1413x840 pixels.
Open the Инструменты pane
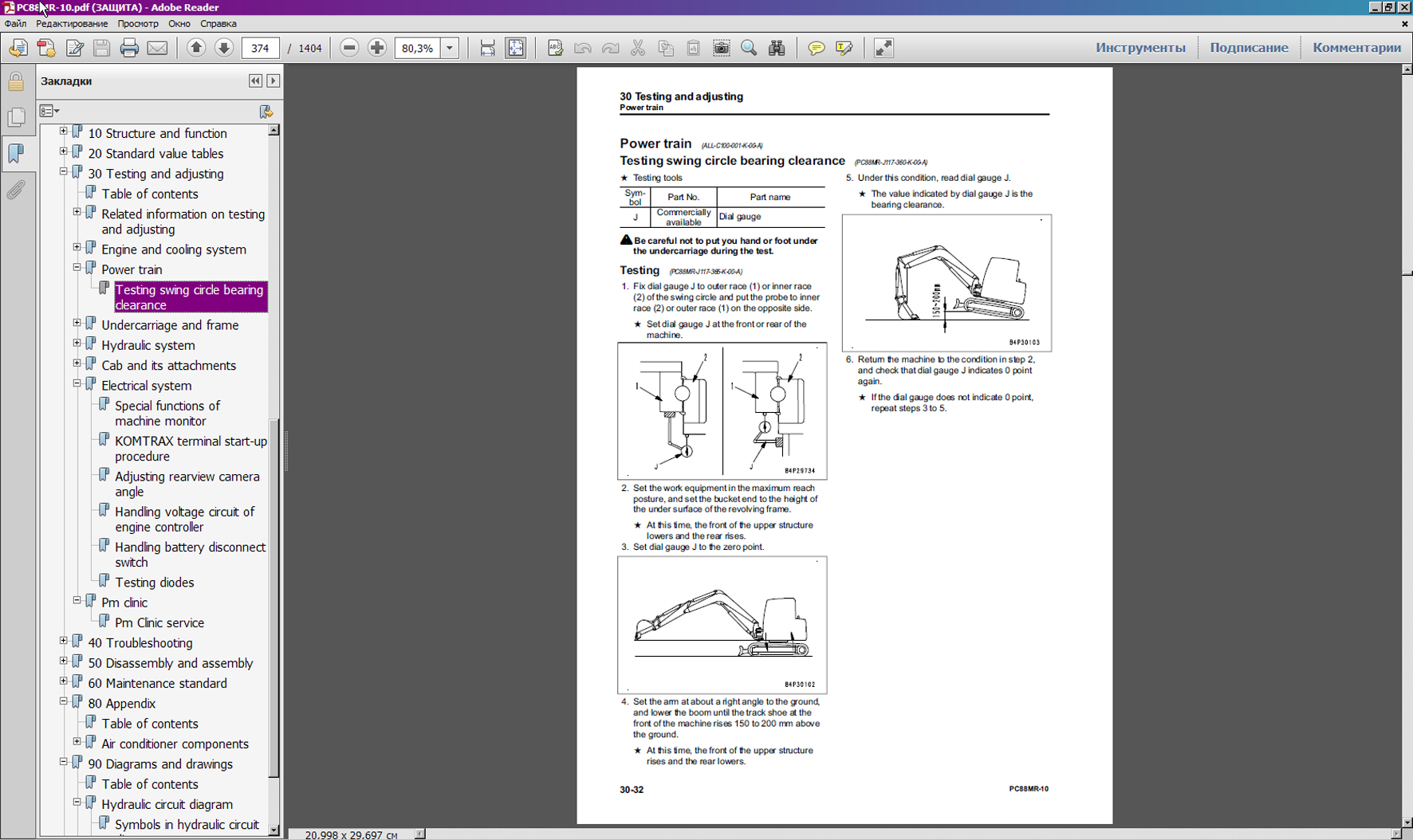click(x=1139, y=48)
